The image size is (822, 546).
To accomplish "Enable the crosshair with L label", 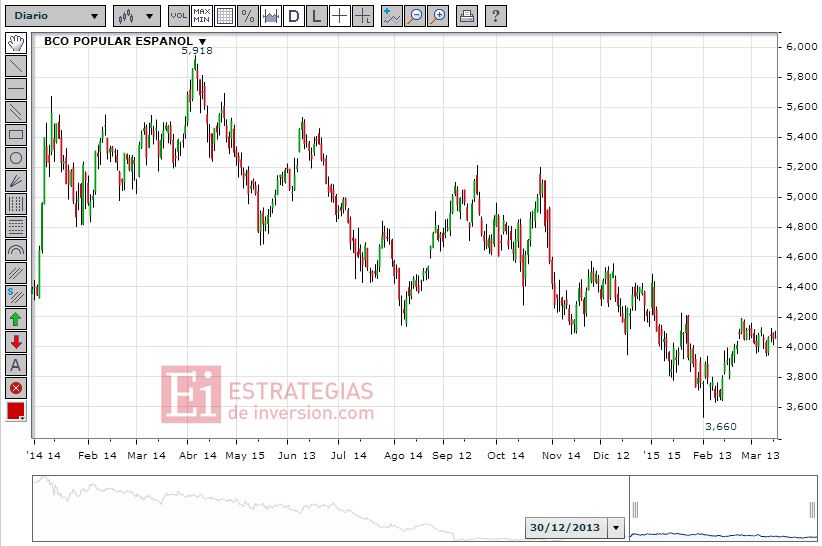I will tap(363, 16).
